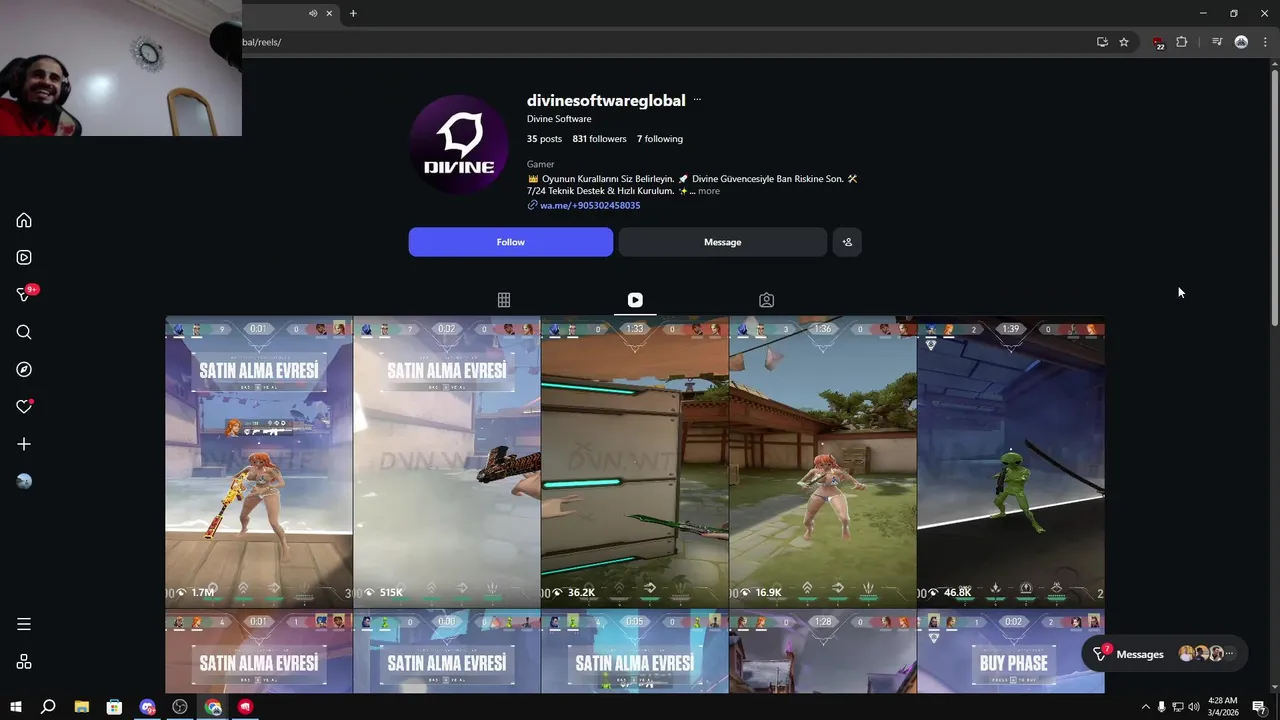The height and width of the screenshot is (720, 1280).
Task: Open Microsoft Store from the taskbar
Action: (114, 707)
